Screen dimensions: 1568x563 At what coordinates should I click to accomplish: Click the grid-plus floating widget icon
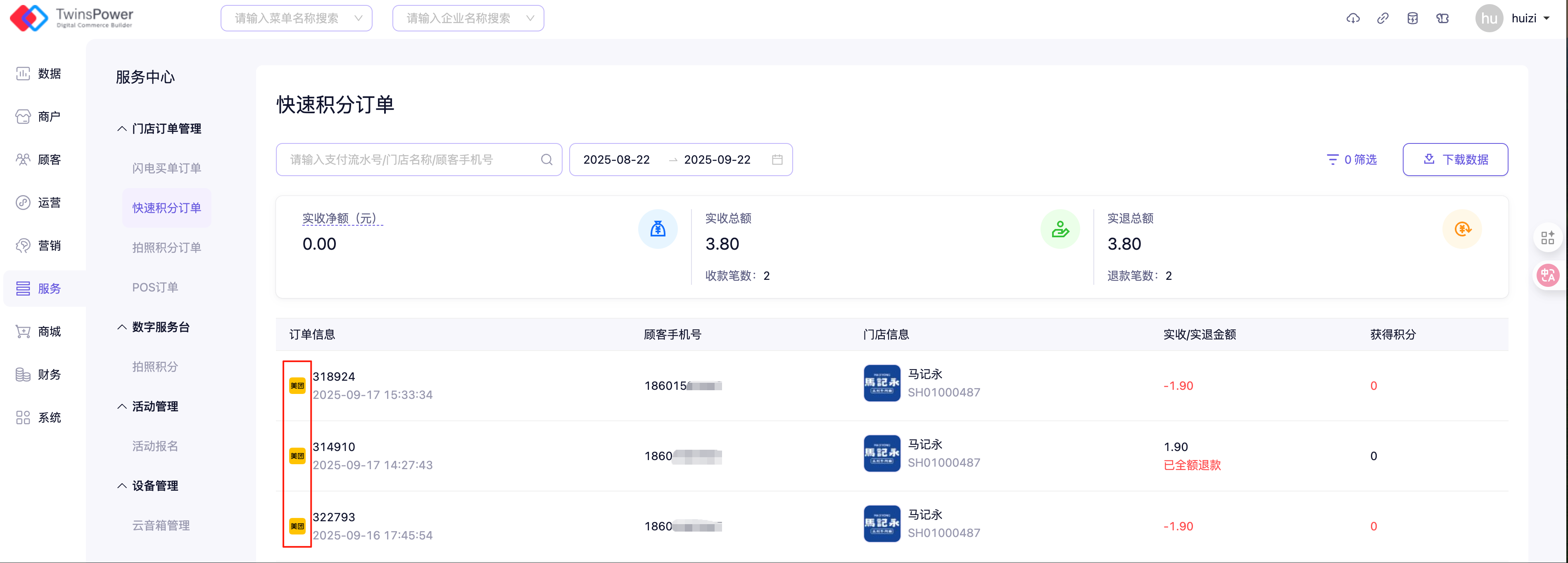1547,238
